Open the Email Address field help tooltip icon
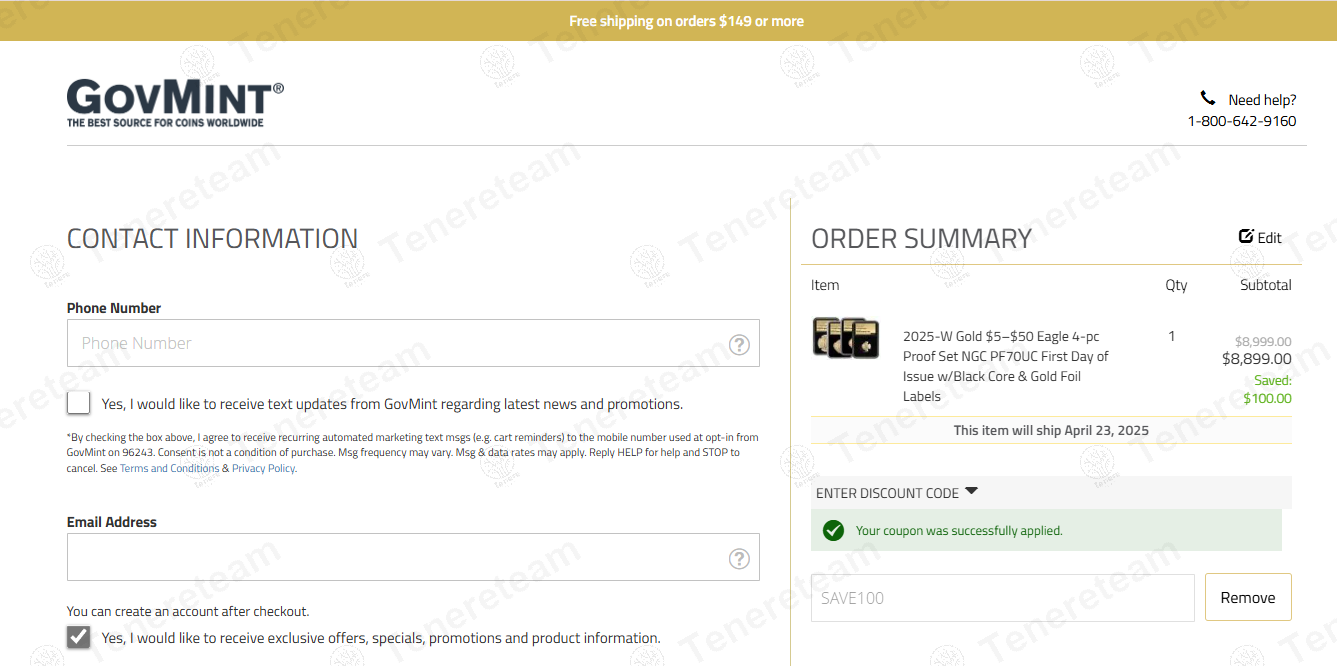This screenshot has width=1337, height=666. tap(739, 558)
